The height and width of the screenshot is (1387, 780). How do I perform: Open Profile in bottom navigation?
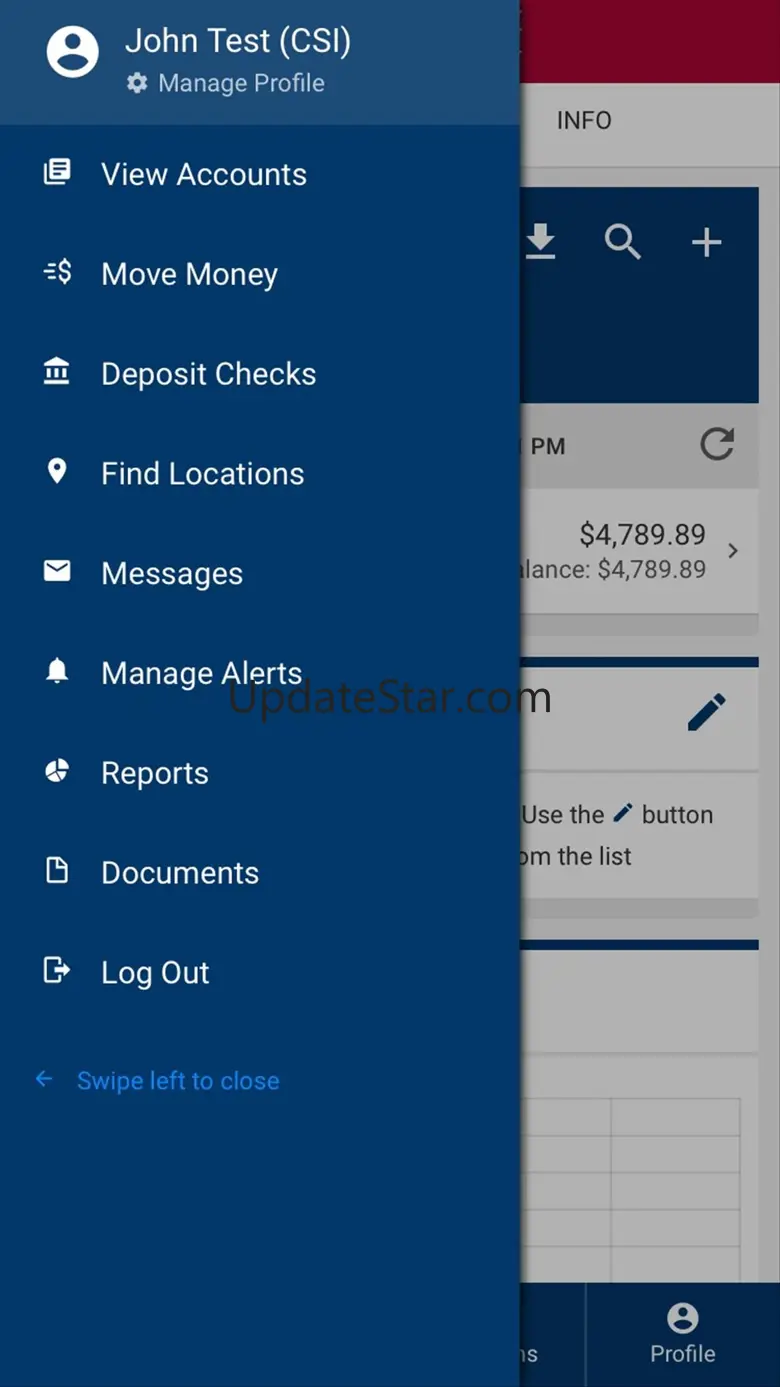coord(683,1335)
